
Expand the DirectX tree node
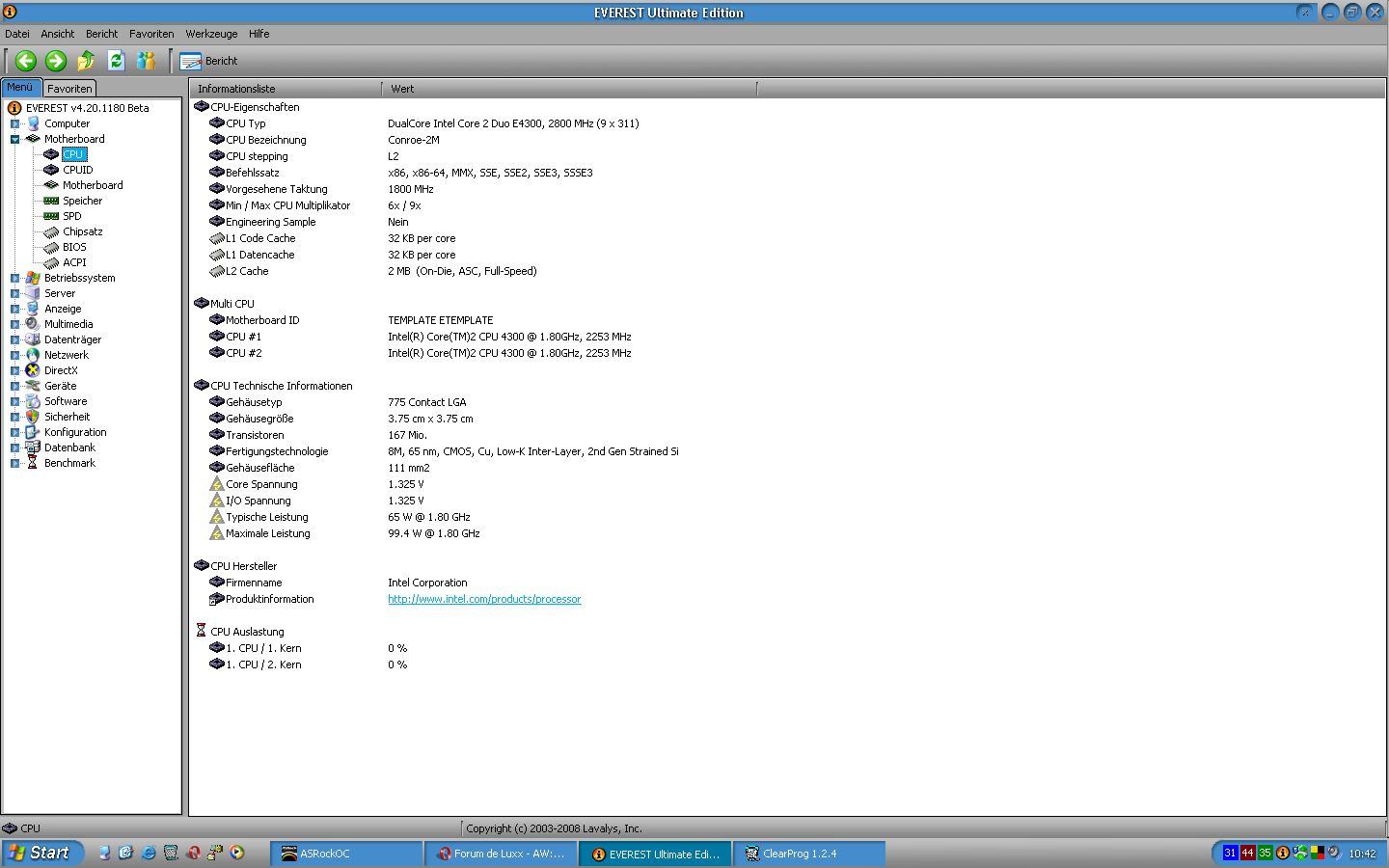click(14, 370)
